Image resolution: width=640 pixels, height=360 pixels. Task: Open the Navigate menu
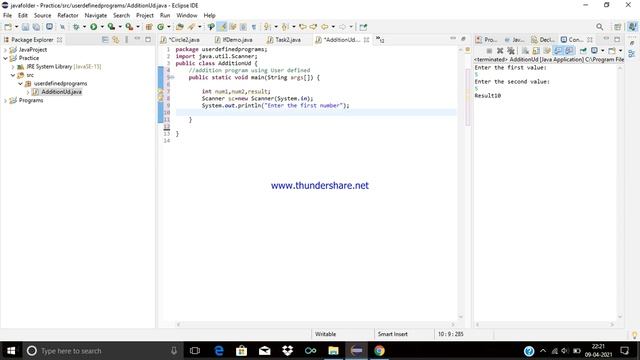tap(96, 16)
